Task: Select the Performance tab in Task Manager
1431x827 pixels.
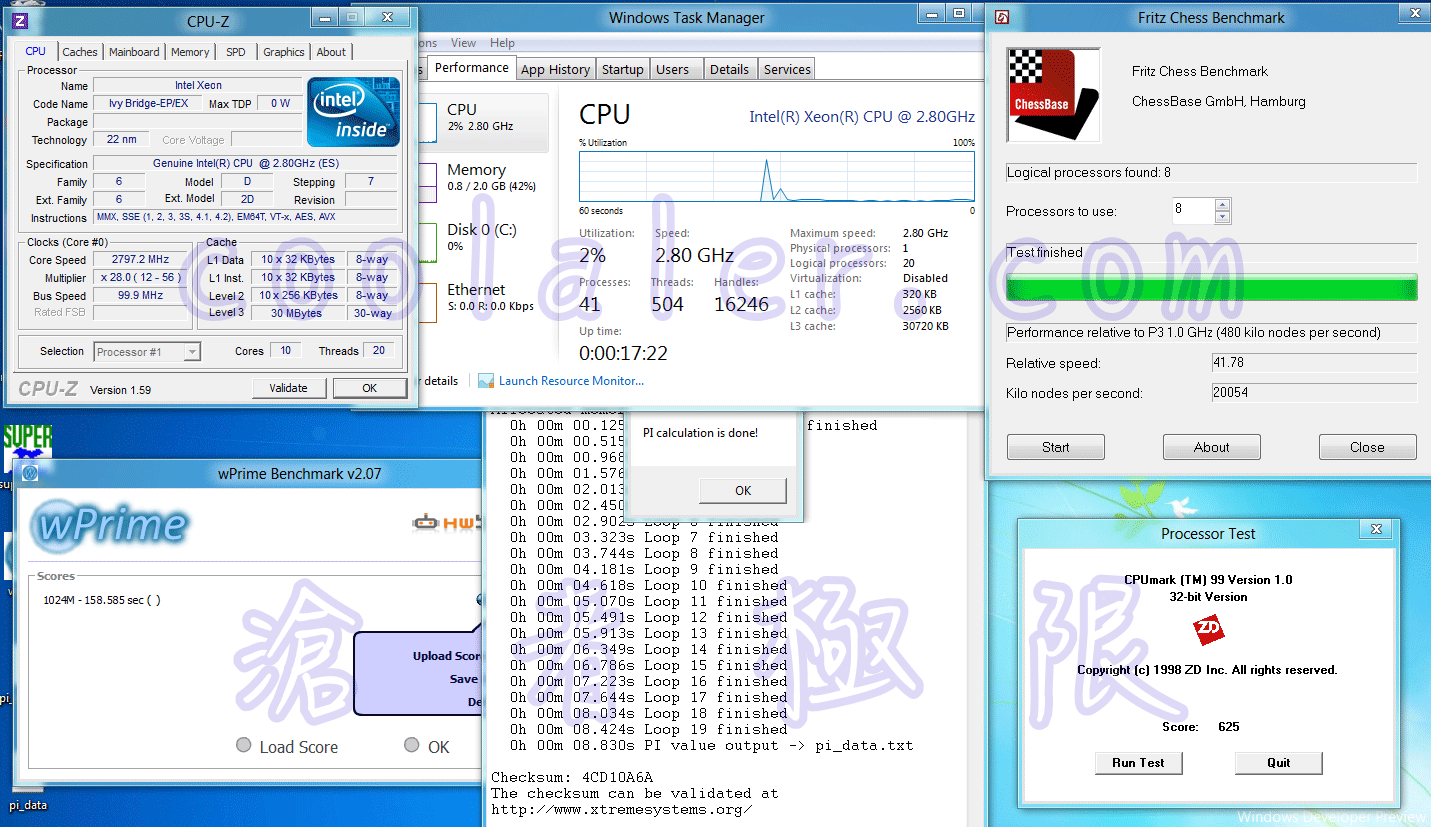Action: (472, 68)
